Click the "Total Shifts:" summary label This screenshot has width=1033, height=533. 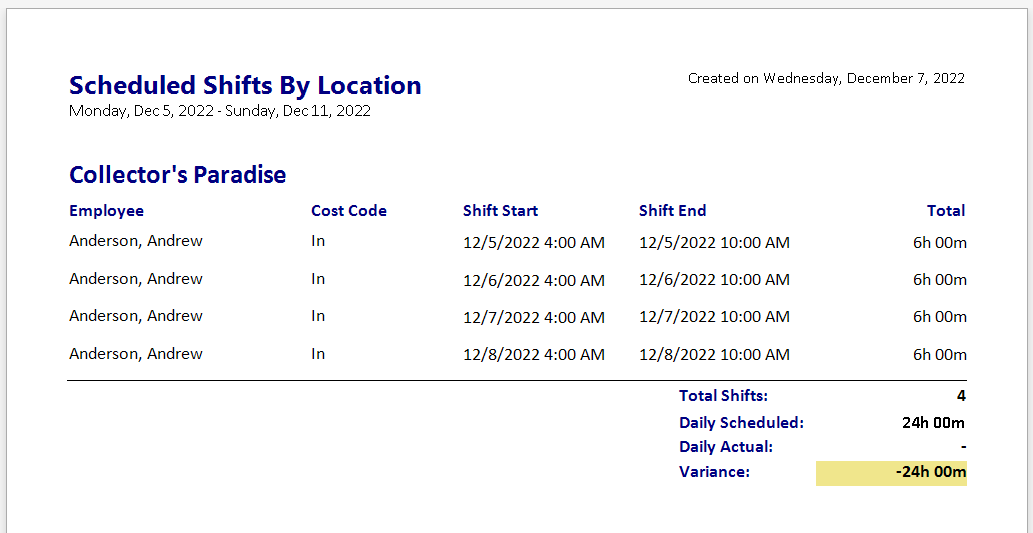[723, 396]
